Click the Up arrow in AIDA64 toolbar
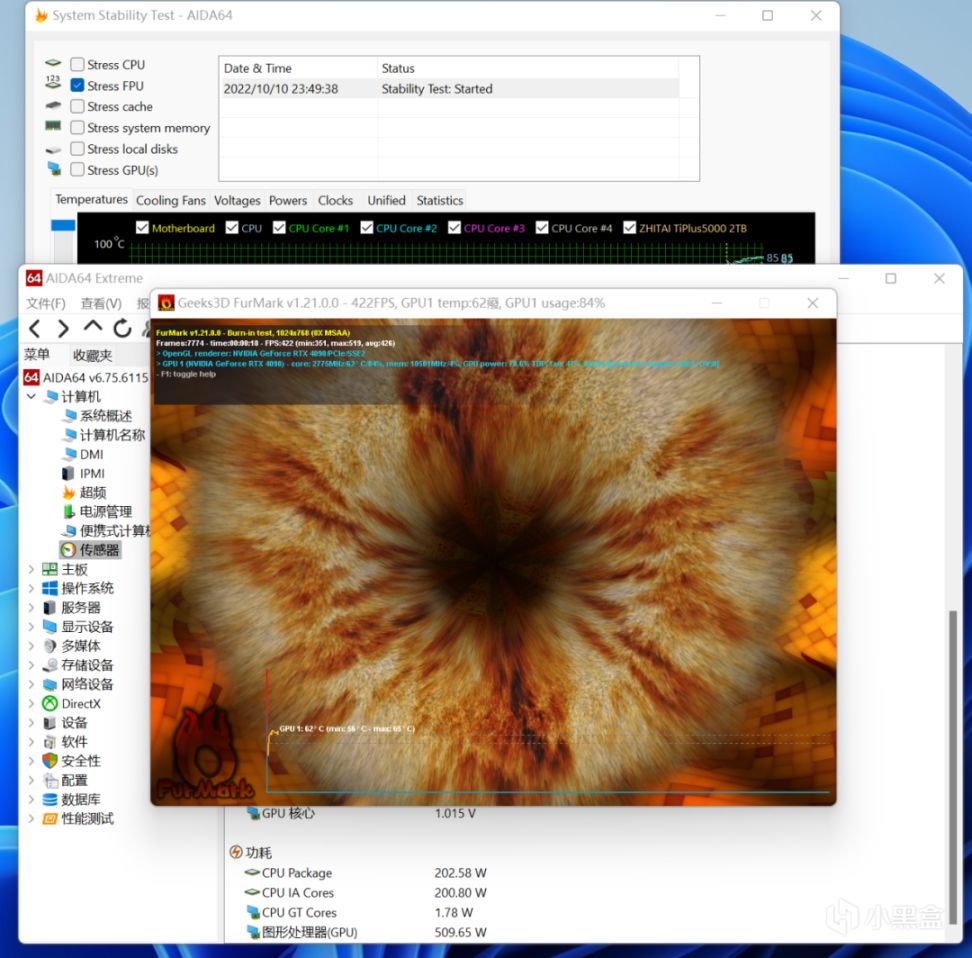 (x=93, y=327)
